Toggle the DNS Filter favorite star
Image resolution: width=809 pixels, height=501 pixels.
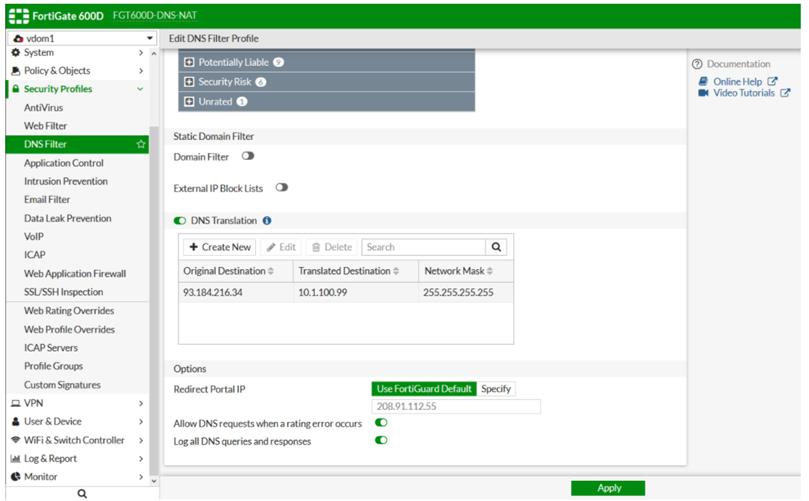tap(140, 144)
